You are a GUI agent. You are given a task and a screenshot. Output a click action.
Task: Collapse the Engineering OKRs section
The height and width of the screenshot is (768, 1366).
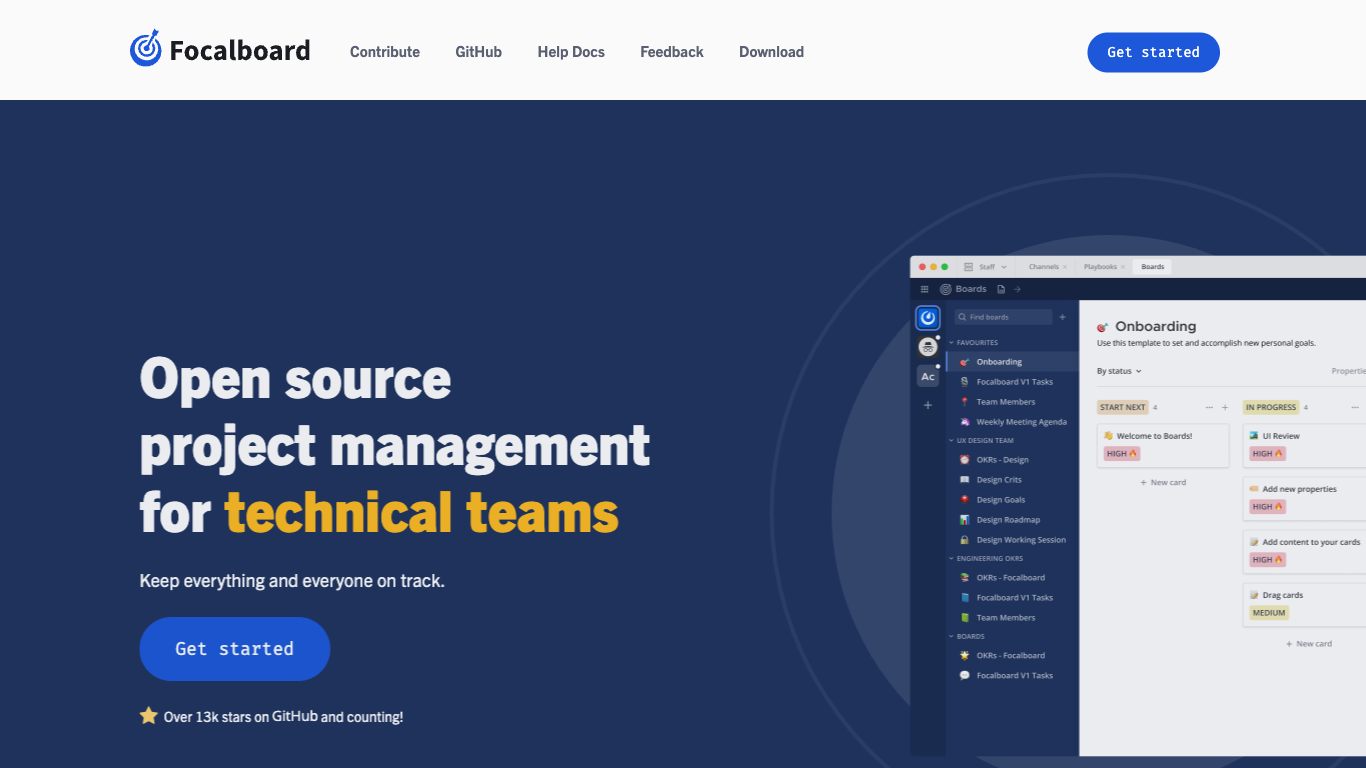point(986,559)
